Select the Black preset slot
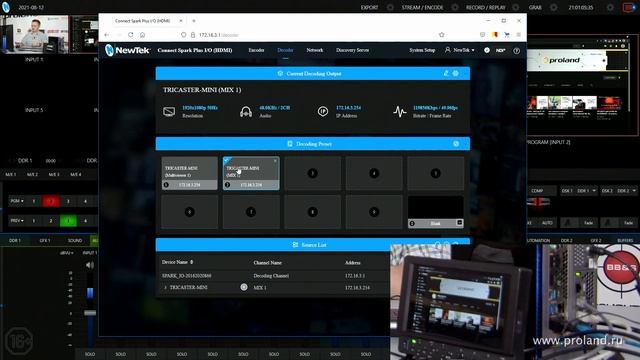 point(436,212)
